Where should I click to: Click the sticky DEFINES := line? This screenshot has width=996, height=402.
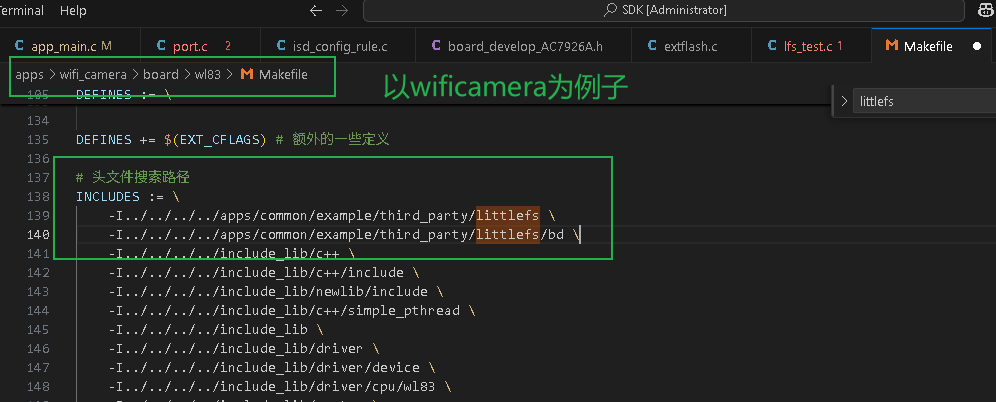[x=123, y=95]
